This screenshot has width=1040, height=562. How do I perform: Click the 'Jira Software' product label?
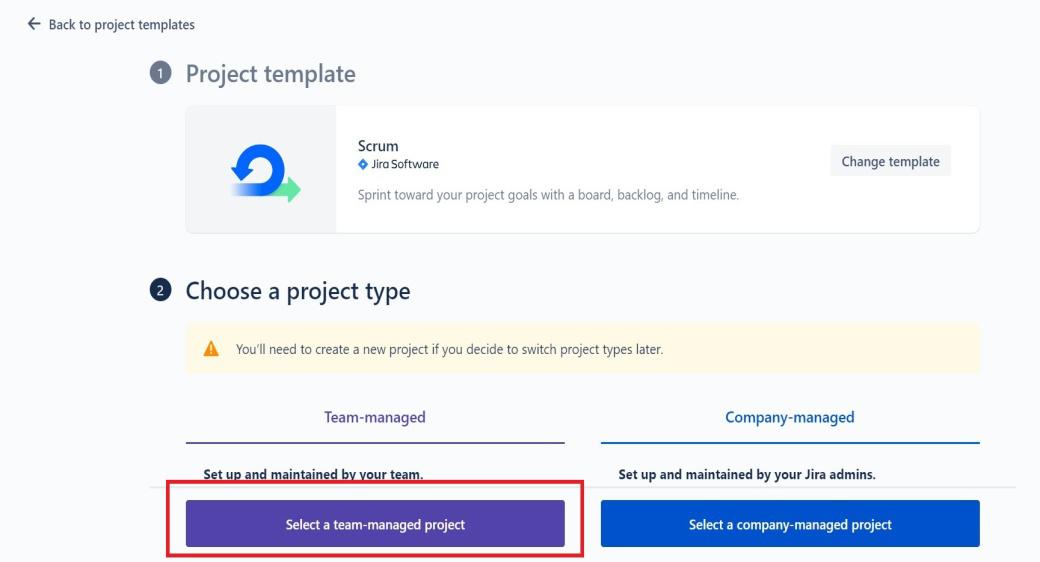pyautogui.click(x=405, y=164)
